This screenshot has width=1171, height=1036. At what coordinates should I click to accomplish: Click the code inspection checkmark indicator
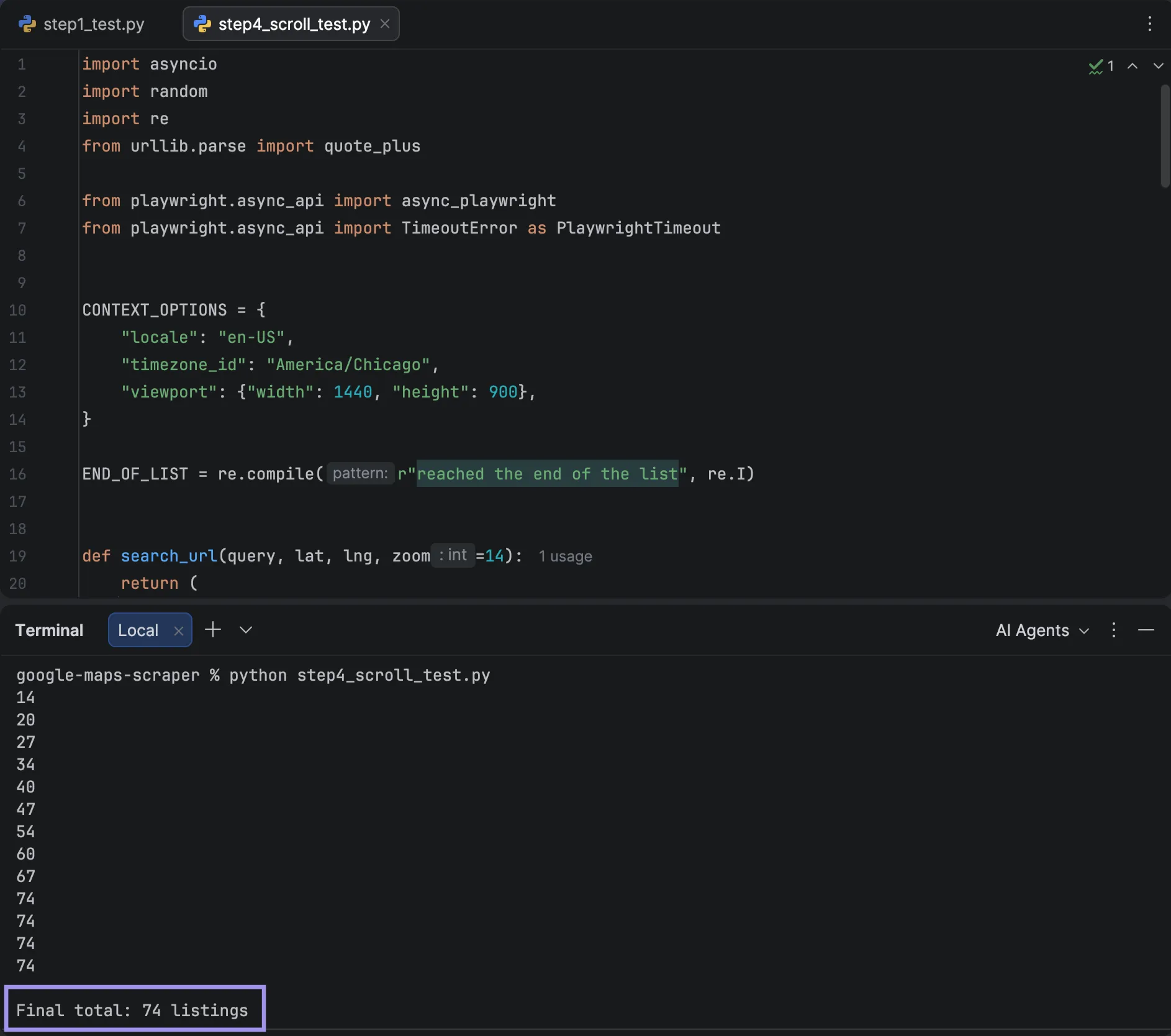1101,66
